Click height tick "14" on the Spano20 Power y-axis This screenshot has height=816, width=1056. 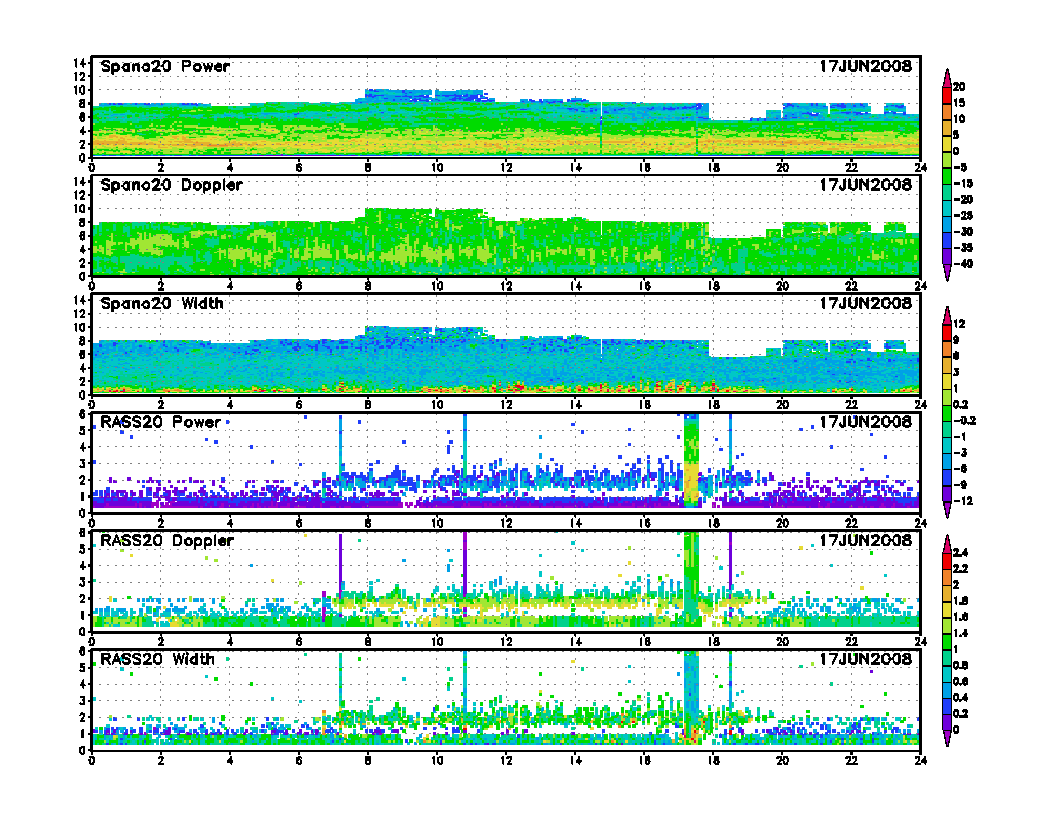click(79, 63)
